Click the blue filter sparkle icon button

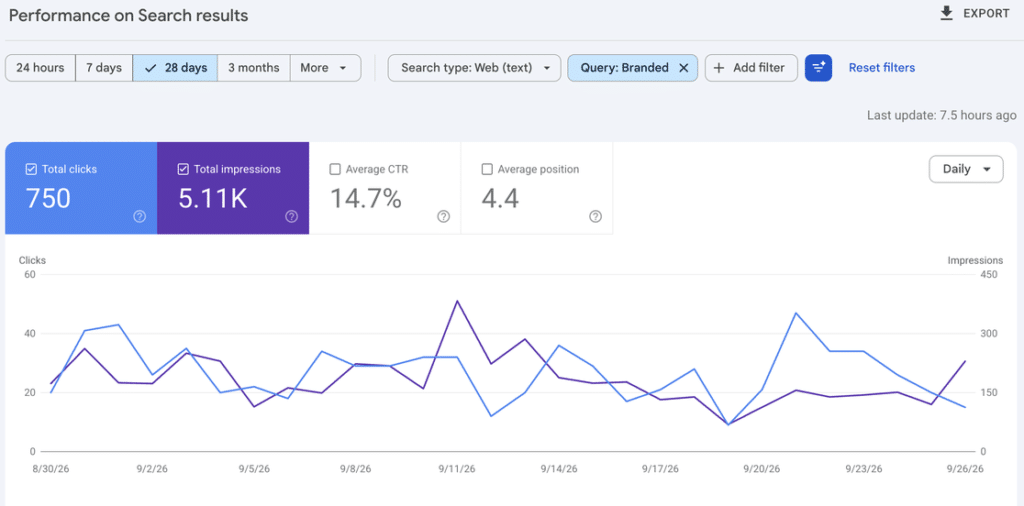click(818, 68)
